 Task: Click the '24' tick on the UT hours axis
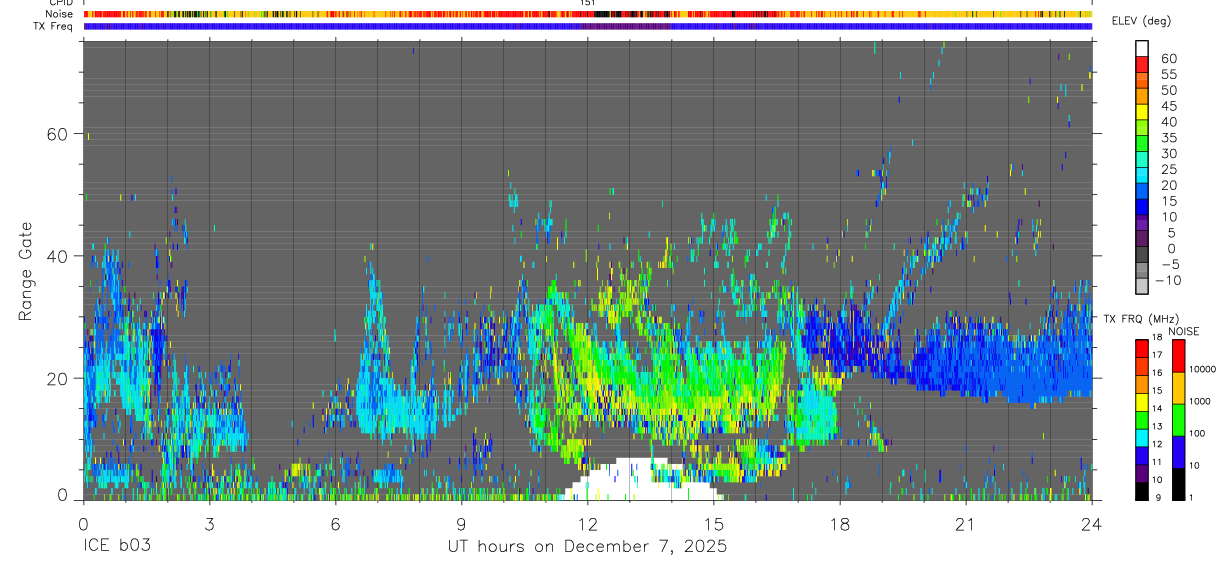coord(1091,523)
